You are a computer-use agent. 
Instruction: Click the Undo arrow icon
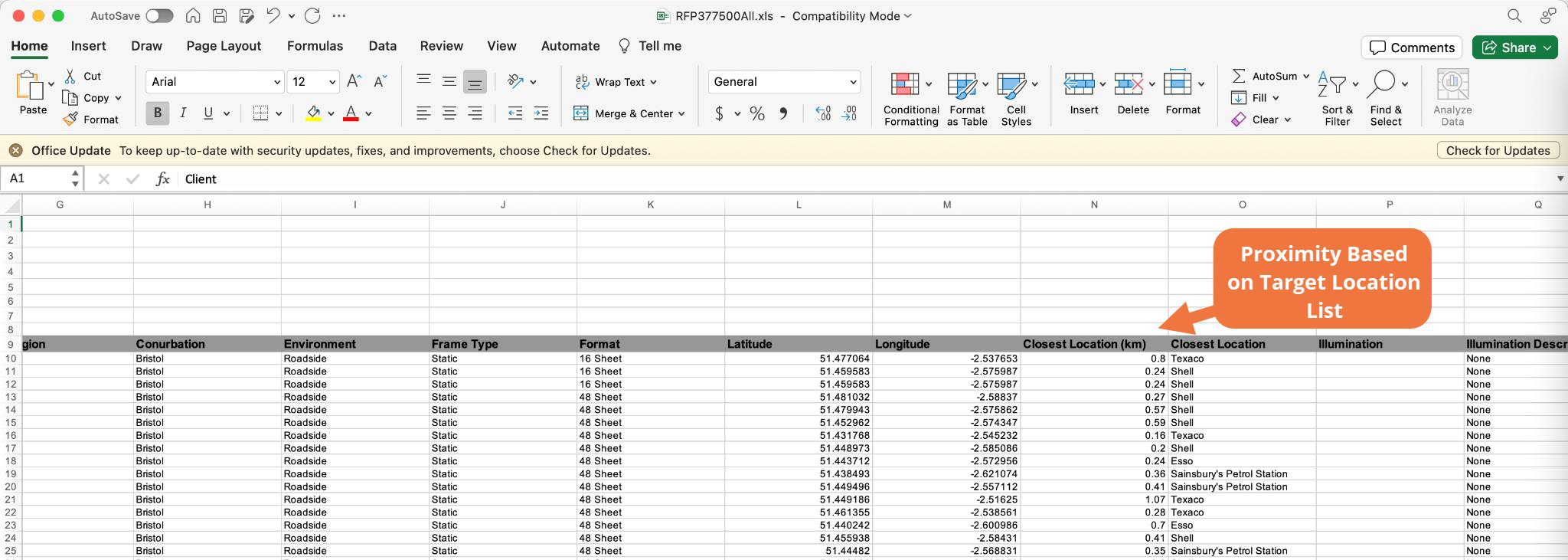(273, 15)
